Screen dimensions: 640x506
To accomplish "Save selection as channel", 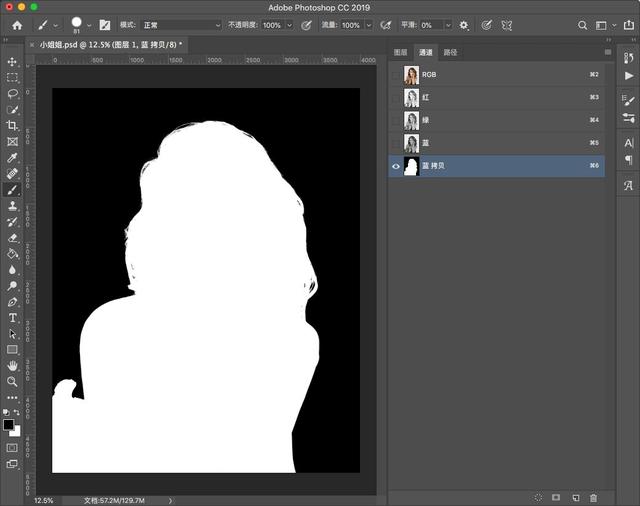I will (556, 497).
